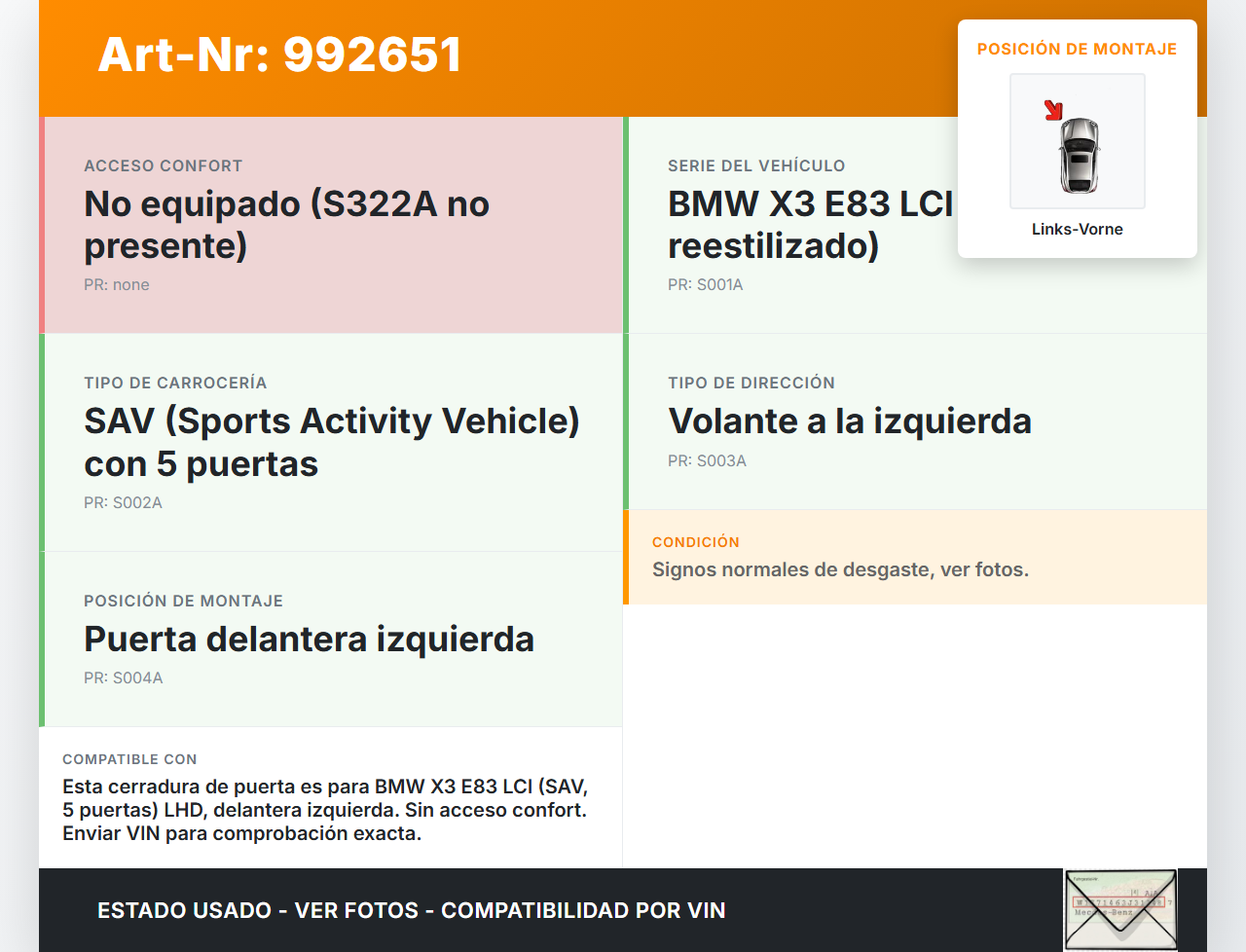Select the "PR: S002A" code

123,502
